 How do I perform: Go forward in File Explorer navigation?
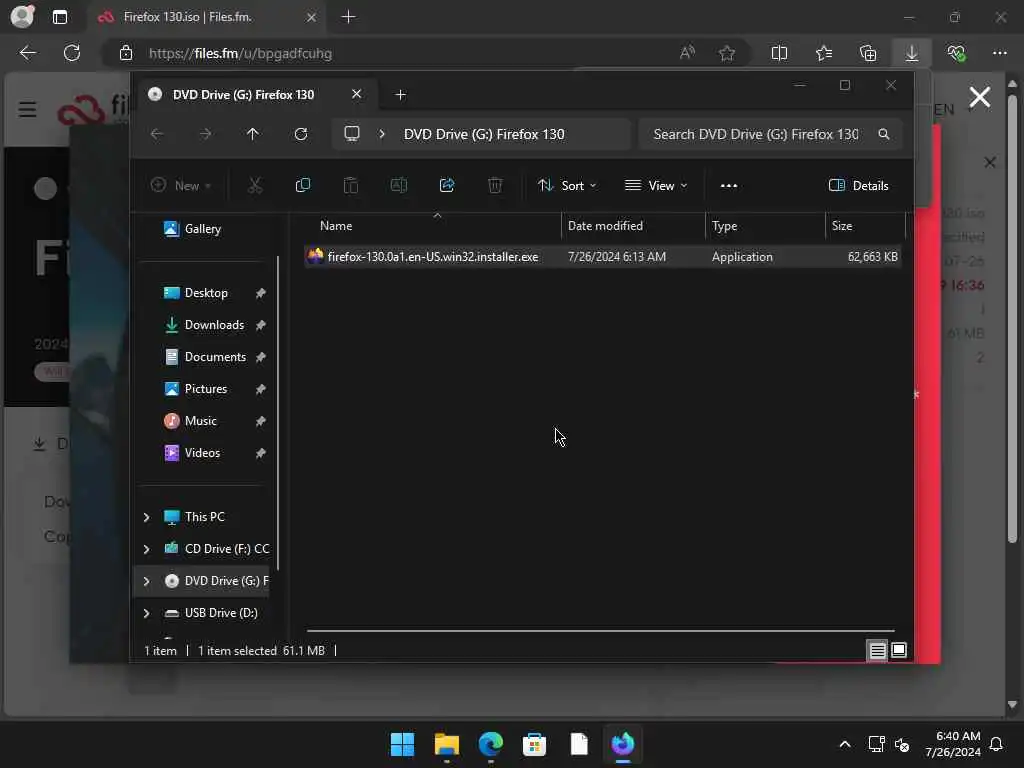[205, 134]
